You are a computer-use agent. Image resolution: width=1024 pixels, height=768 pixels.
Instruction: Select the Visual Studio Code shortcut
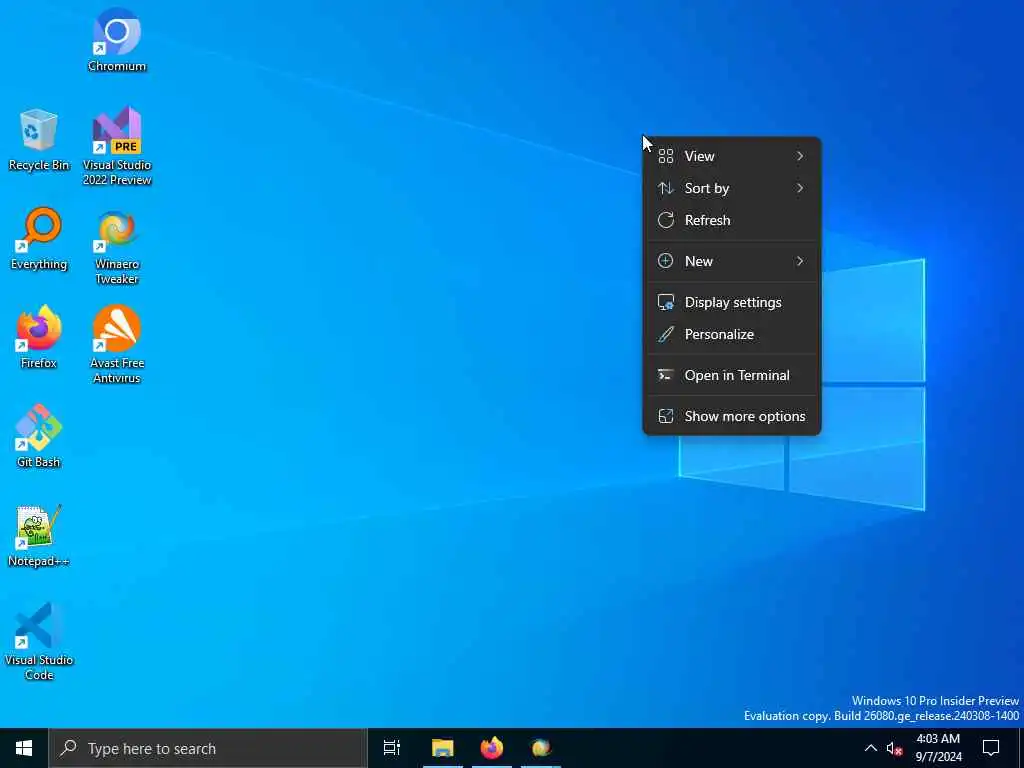point(39,641)
